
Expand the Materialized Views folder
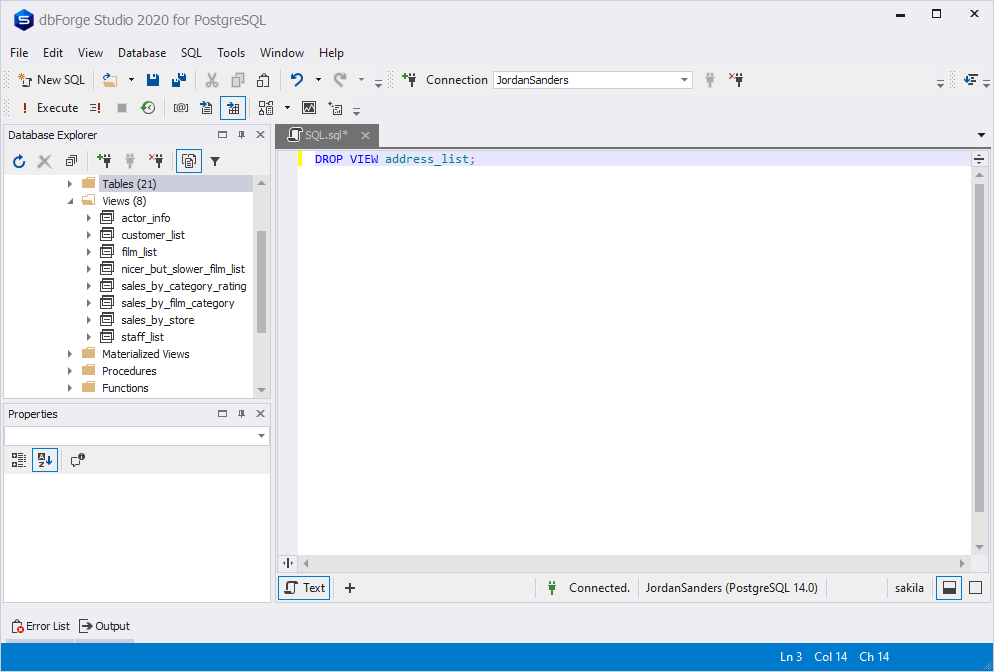tap(69, 353)
